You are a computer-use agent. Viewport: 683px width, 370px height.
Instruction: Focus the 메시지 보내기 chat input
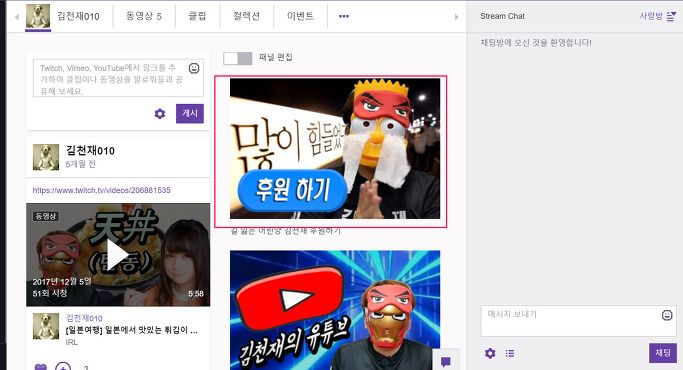tap(571, 321)
